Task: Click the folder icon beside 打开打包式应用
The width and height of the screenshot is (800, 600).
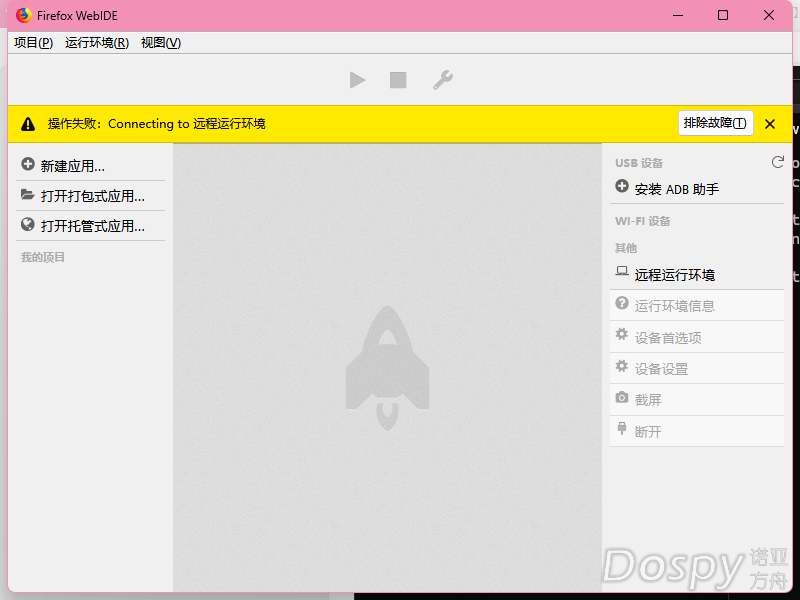Action: [x=28, y=194]
